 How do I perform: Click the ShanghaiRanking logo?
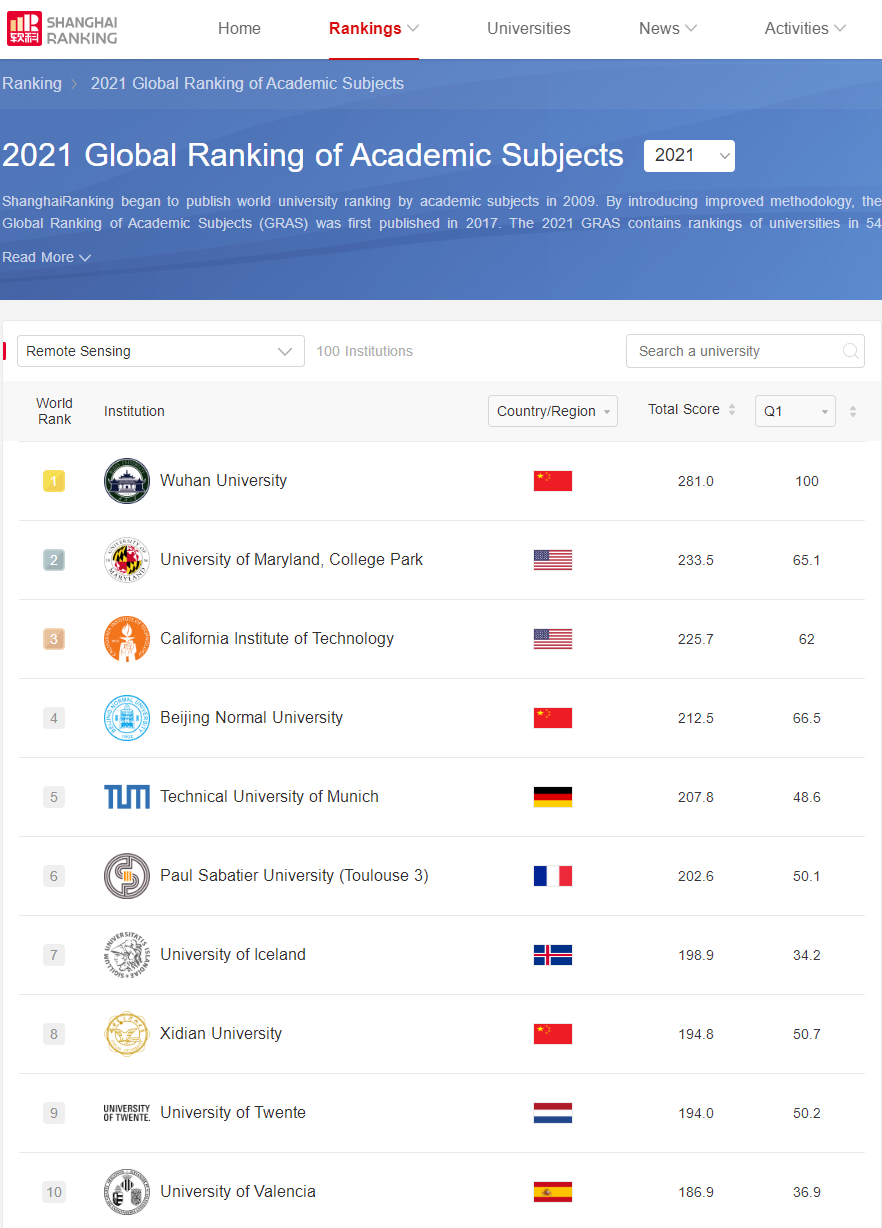click(62, 28)
